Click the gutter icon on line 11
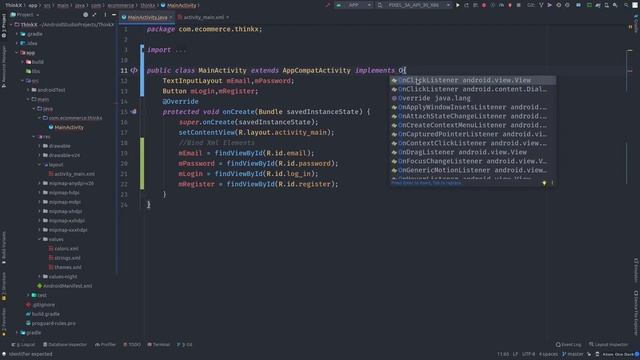The height and width of the screenshot is (360, 640). pos(134,70)
